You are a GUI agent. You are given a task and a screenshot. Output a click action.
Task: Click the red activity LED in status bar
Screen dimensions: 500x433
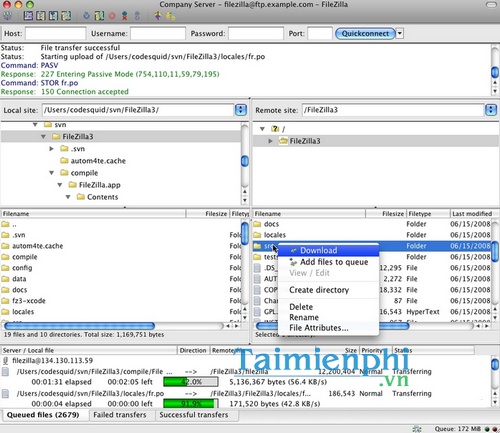tap(494, 429)
